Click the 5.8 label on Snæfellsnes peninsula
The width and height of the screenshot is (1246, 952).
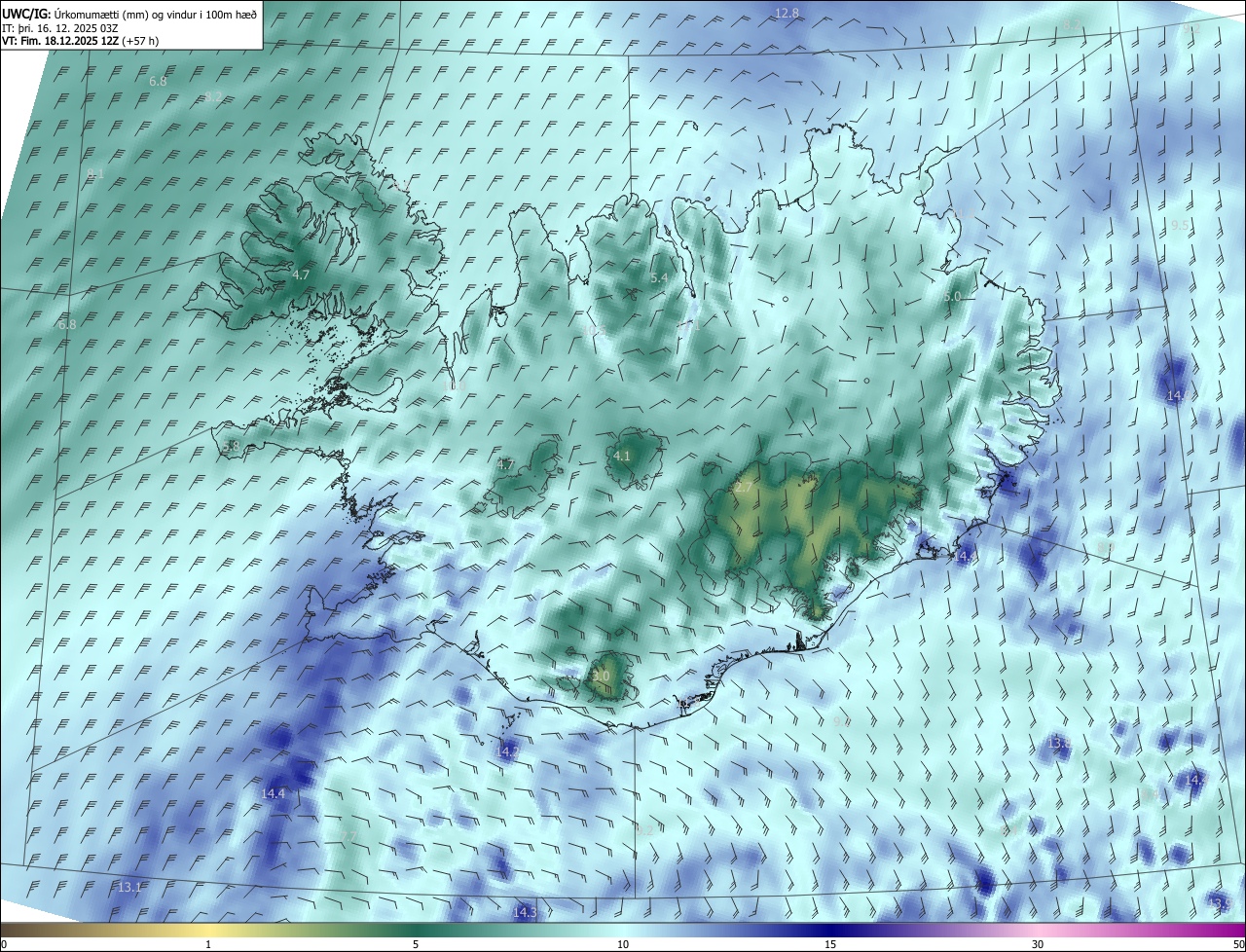[x=231, y=446]
